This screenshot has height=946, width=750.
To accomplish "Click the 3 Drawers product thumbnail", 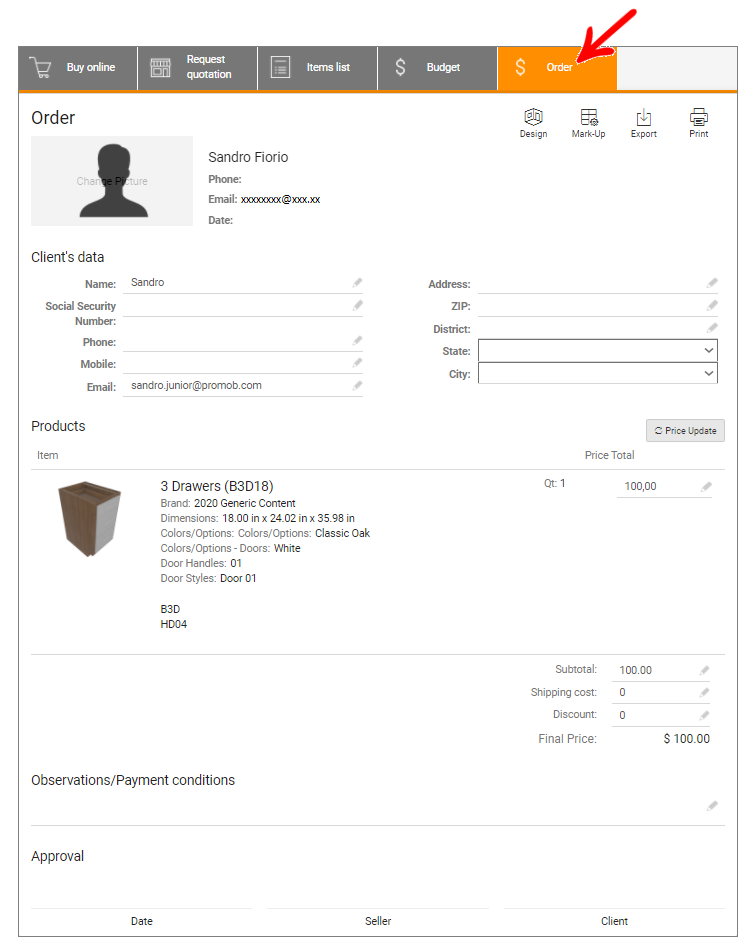I will click(89, 519).
